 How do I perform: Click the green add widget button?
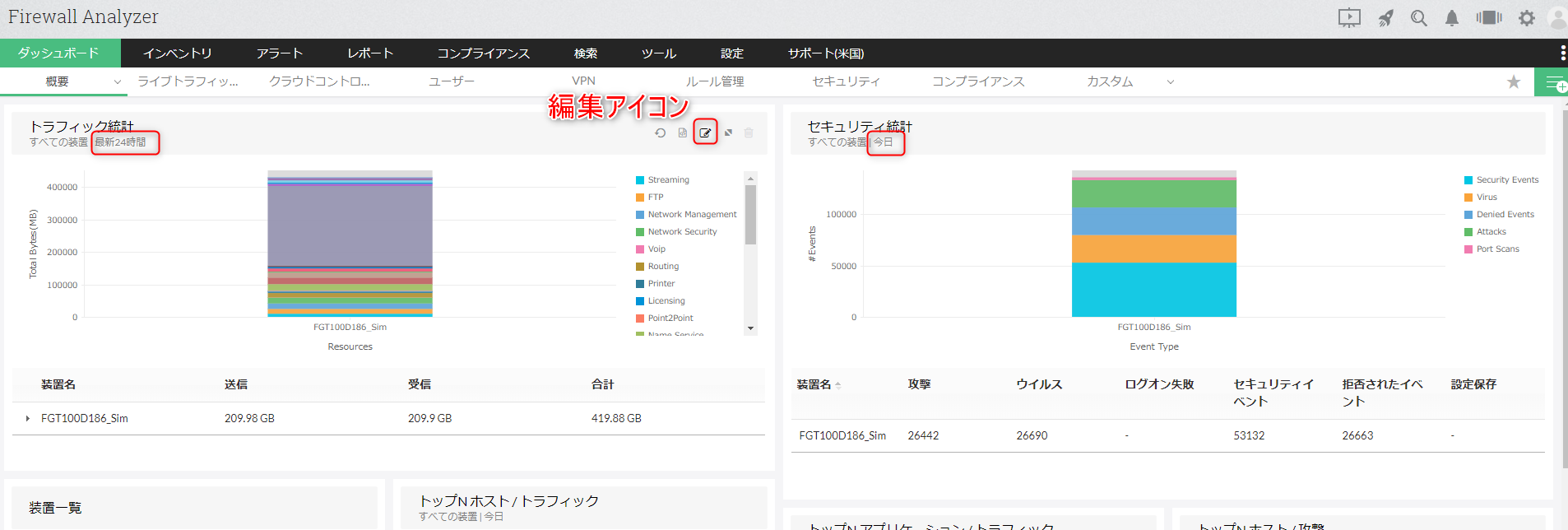click(1552, 82)
